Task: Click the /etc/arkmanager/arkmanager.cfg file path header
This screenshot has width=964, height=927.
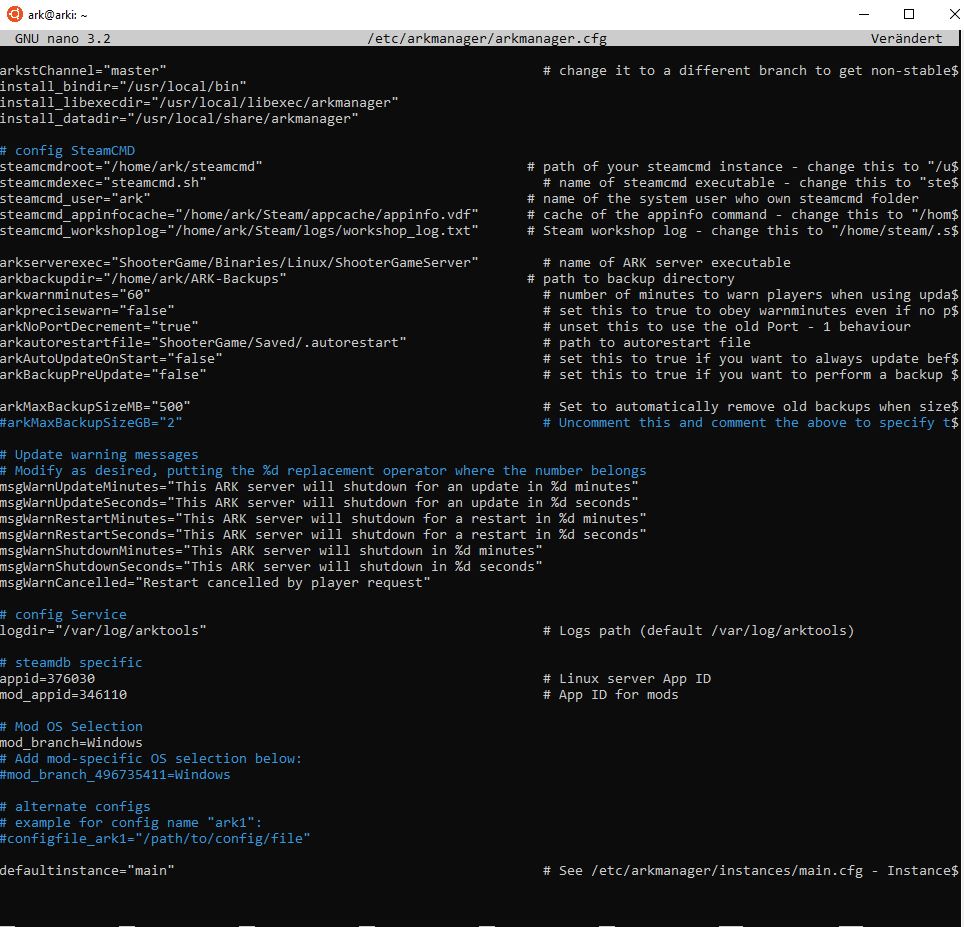Action: point(487,39)
